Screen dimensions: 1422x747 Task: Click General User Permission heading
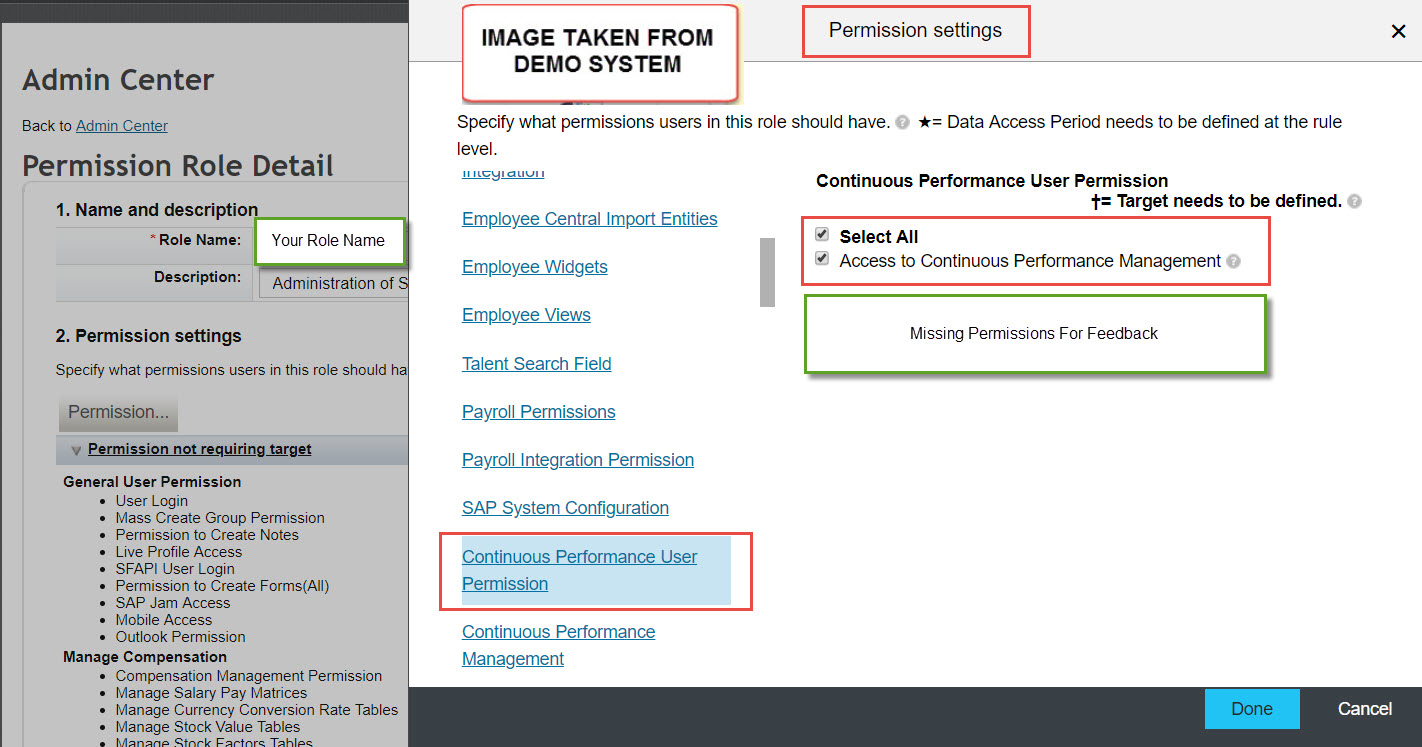click(152, 482)
